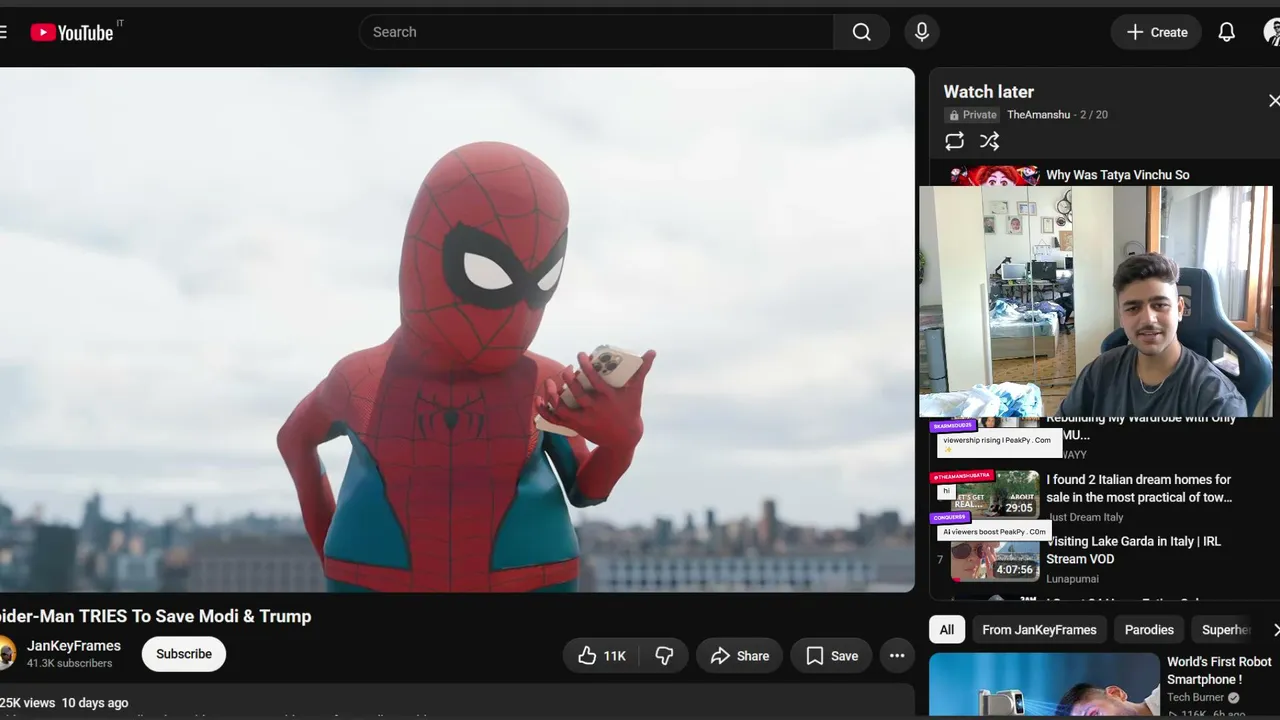Select the Parodies filter chip
1280x720 pixels.
pyautogui.click(x=1149, y=630)
